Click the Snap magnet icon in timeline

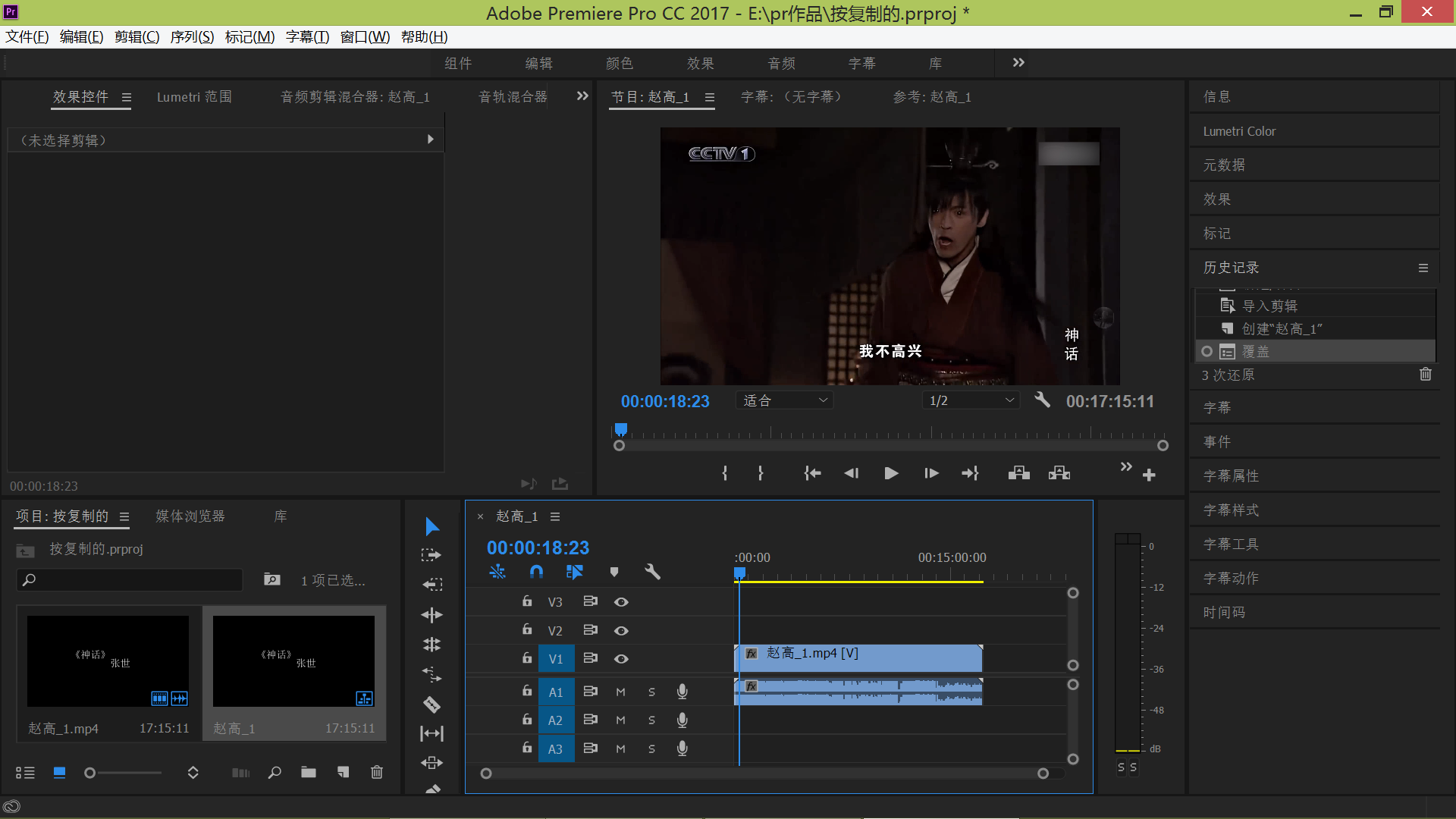tap(536, 572)
